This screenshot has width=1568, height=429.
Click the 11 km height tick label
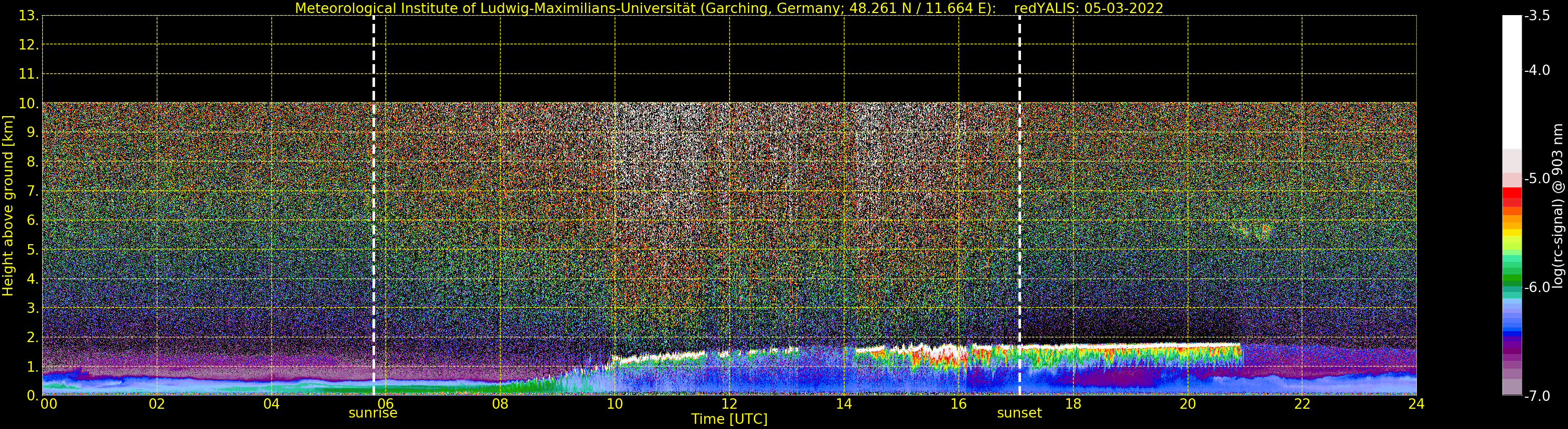pos(28,74)
